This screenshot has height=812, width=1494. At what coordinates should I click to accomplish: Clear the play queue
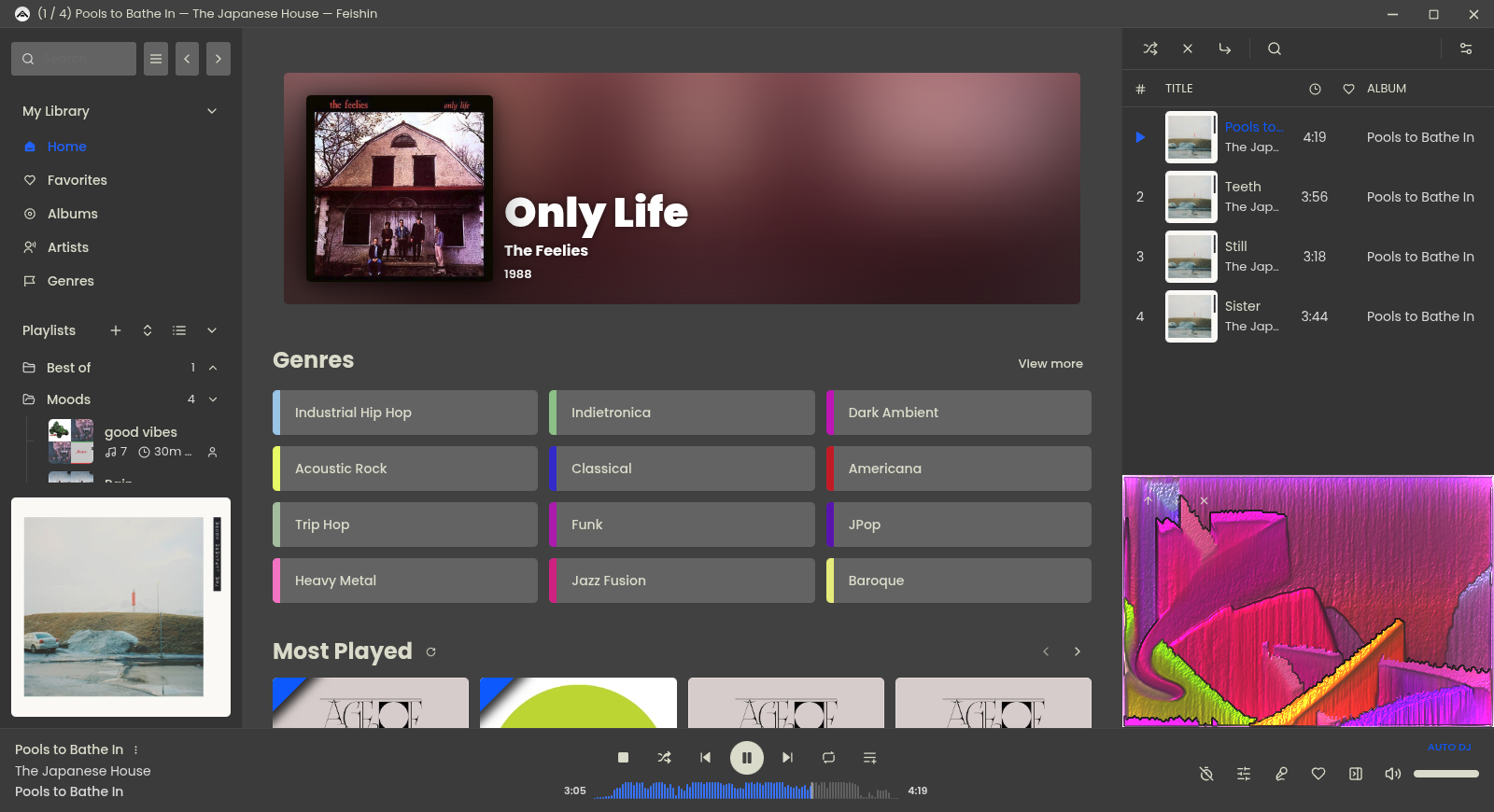tap(1188, 49)
